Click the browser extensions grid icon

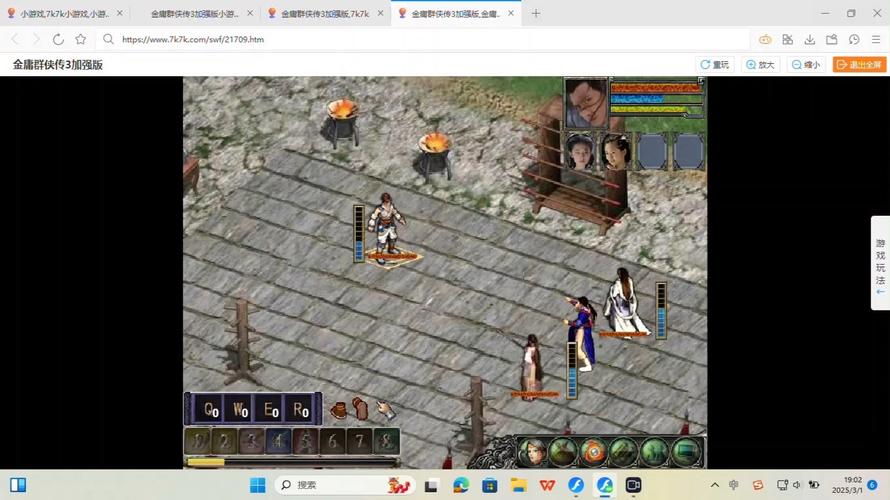pyautogui.click(x=787, y=39)
